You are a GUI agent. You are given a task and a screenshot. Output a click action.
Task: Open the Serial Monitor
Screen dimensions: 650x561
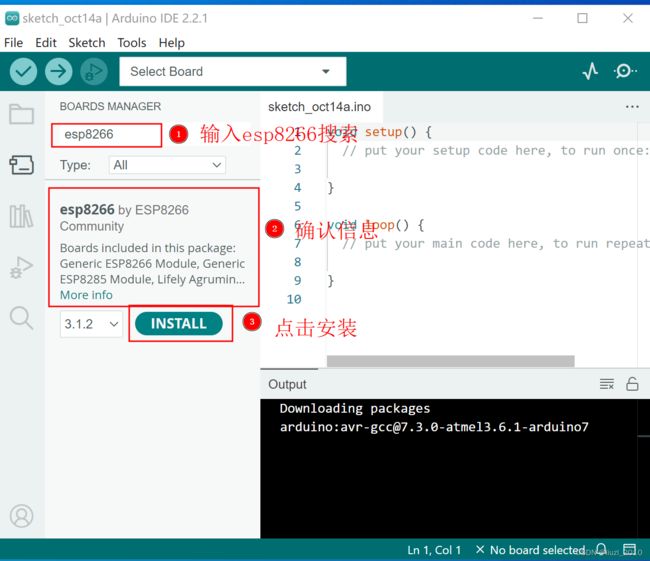click(x=625, y=71)
